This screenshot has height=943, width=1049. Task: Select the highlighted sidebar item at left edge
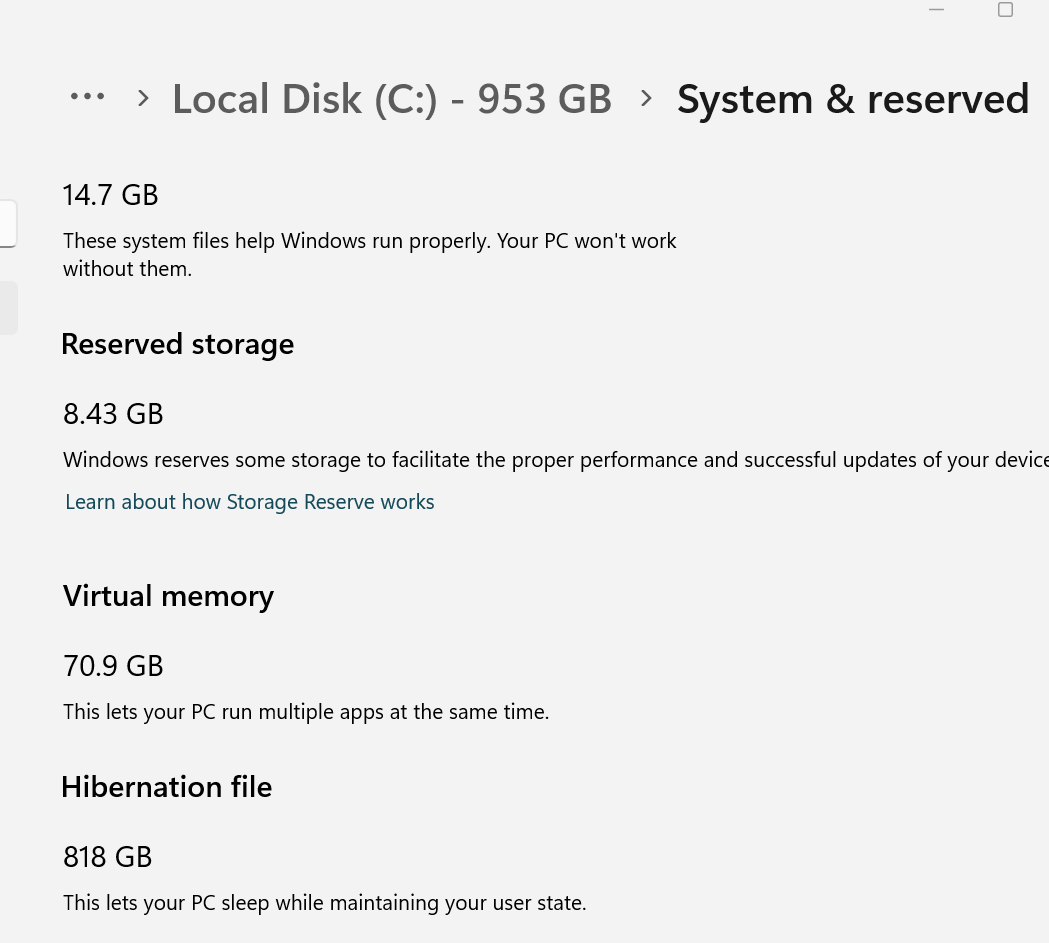point(8,308)
